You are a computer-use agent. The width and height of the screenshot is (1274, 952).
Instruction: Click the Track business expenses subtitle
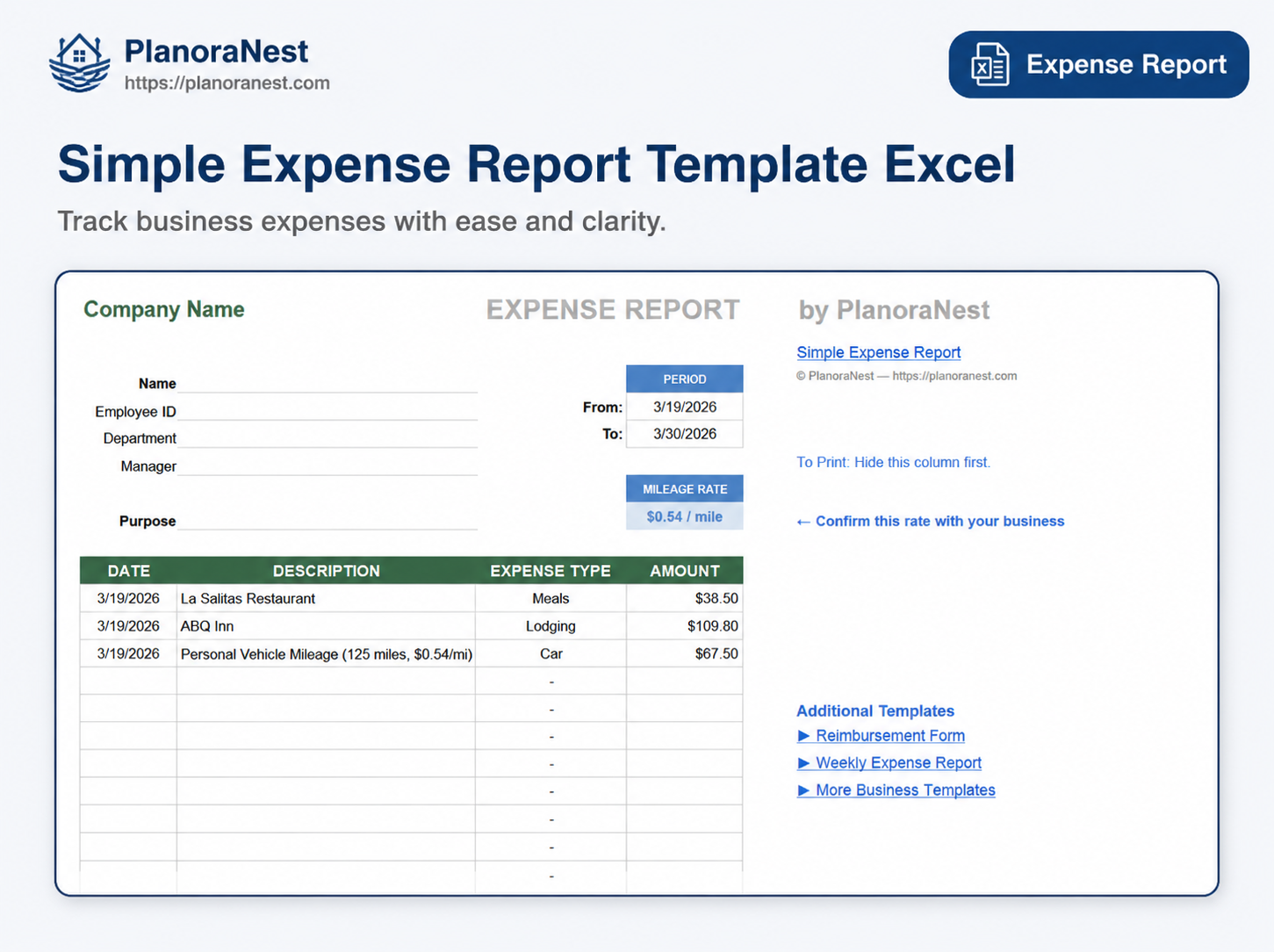click(362, 221)
